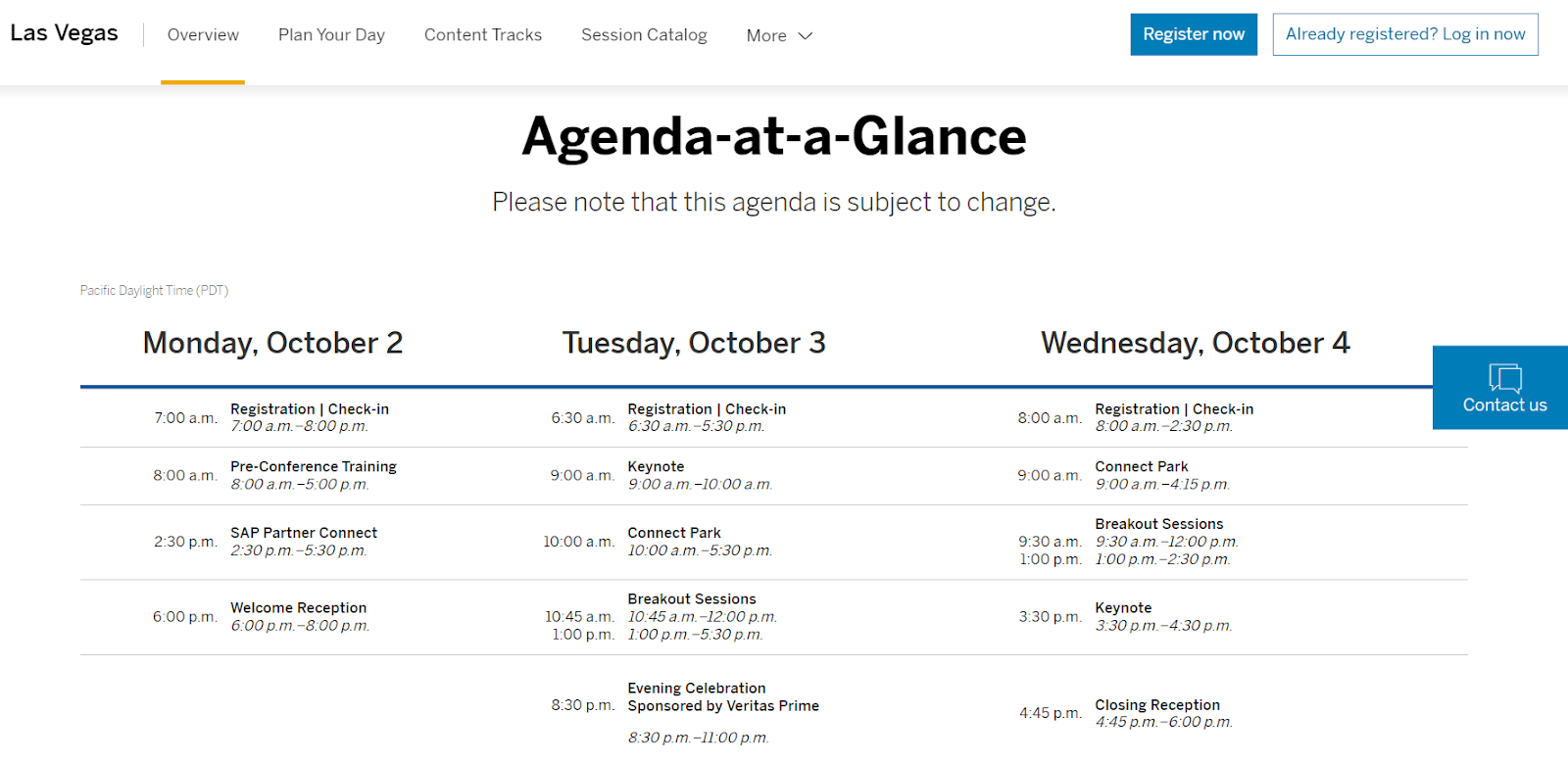This screenshot has height=763, width=1568.
Task: Click the Contact us chat icon
Action: click(1504, 379)
